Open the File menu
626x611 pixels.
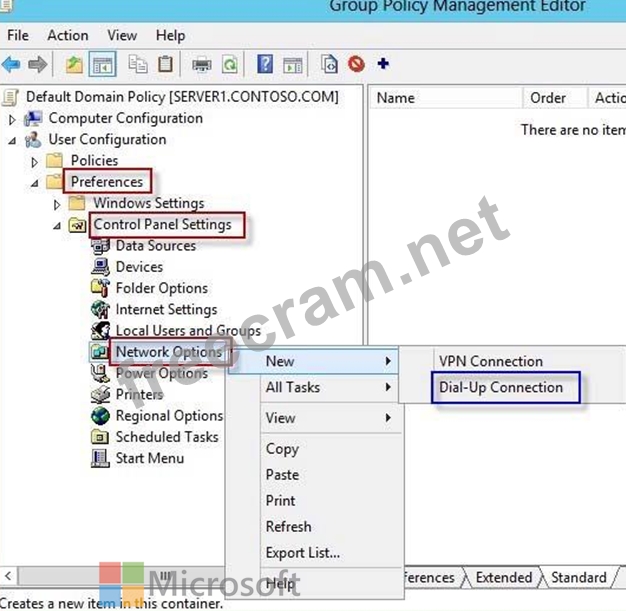click(18, 35)
